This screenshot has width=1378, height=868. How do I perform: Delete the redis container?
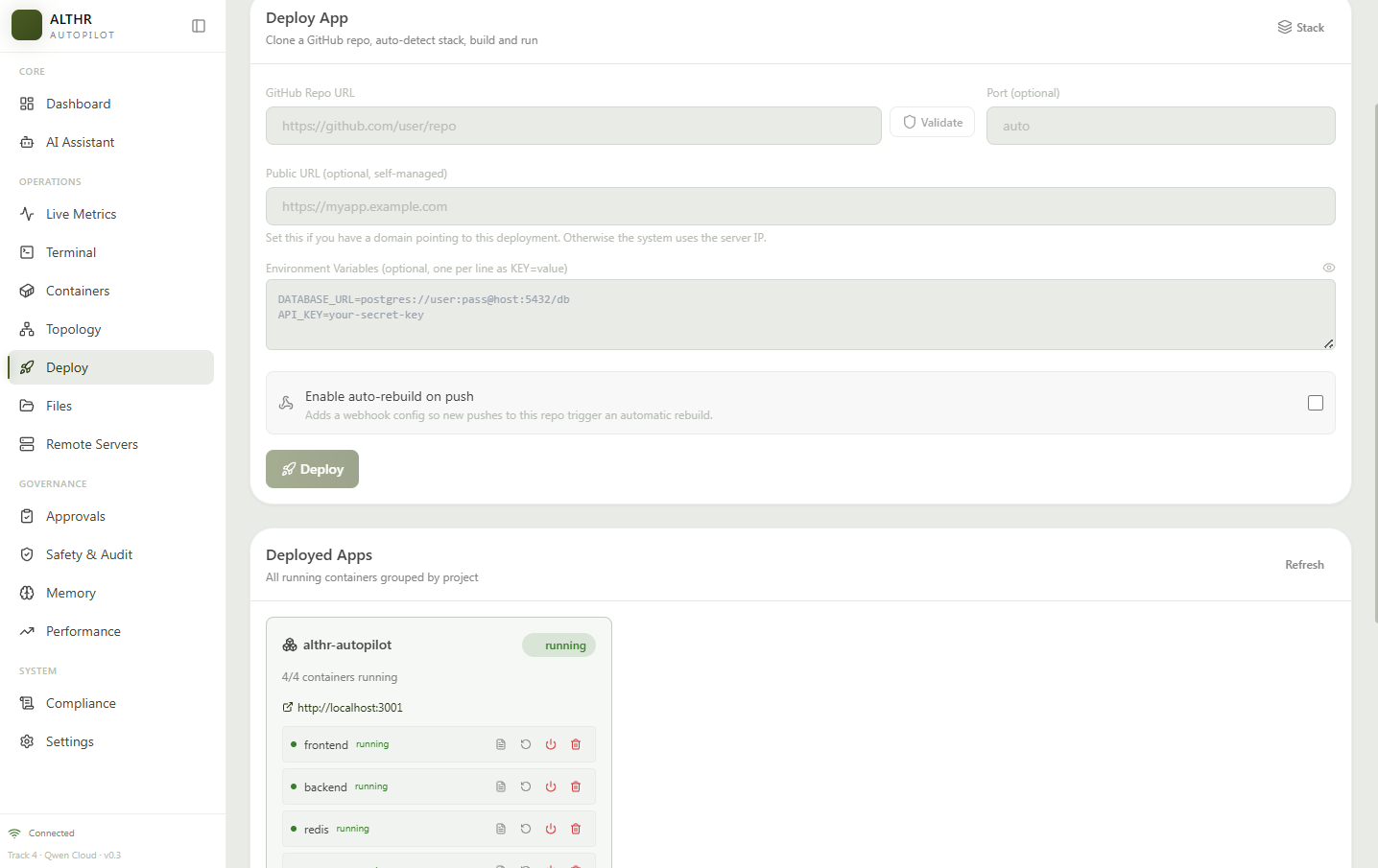[576, 829]
